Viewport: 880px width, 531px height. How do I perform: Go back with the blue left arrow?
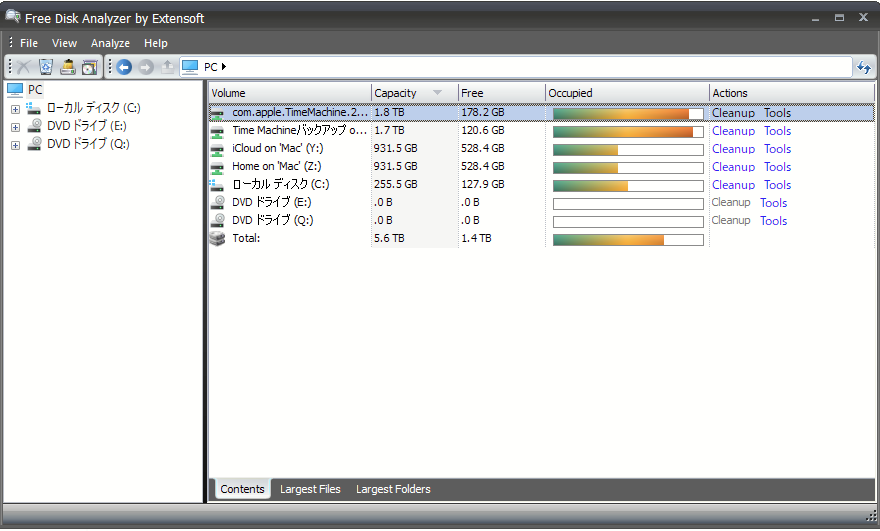pos(124,67)
